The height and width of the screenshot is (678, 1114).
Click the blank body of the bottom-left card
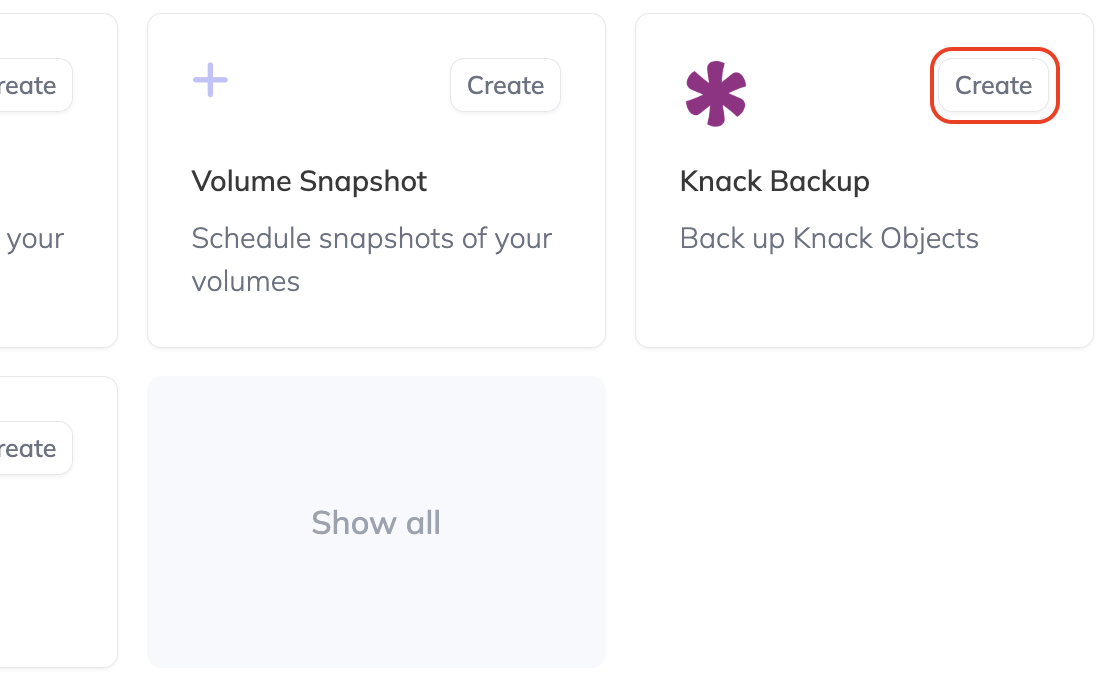(55, 570)
